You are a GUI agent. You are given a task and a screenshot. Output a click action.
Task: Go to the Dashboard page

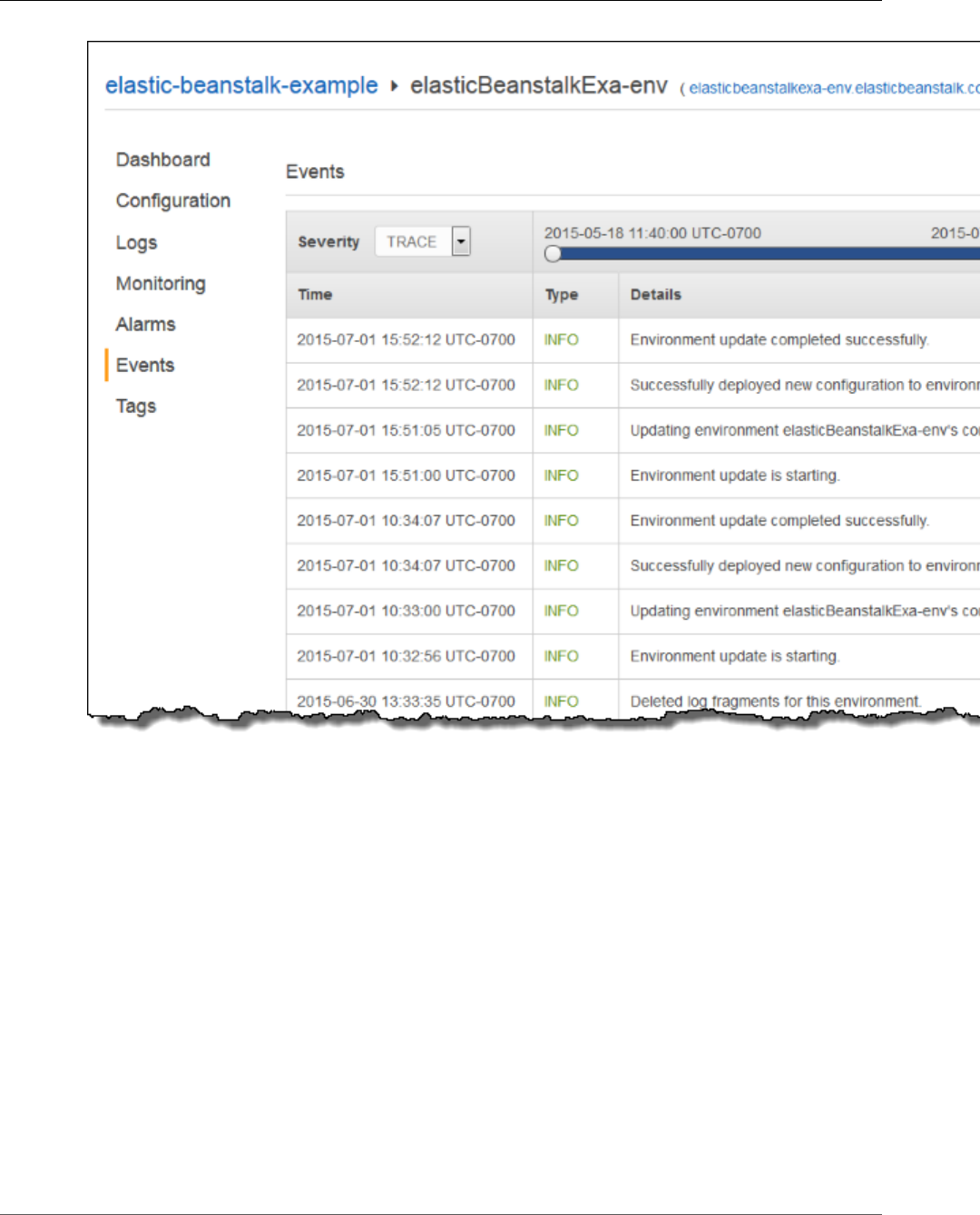(x=162, y=160)
